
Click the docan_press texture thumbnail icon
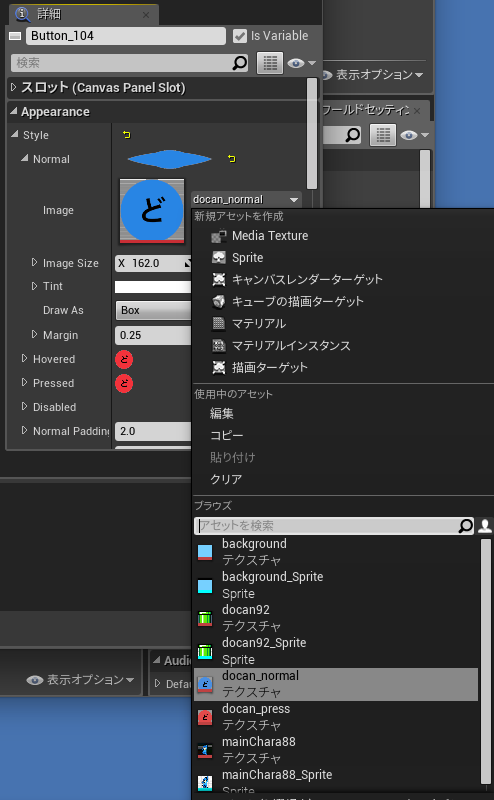pyautogui.click(x=205, y=717)
